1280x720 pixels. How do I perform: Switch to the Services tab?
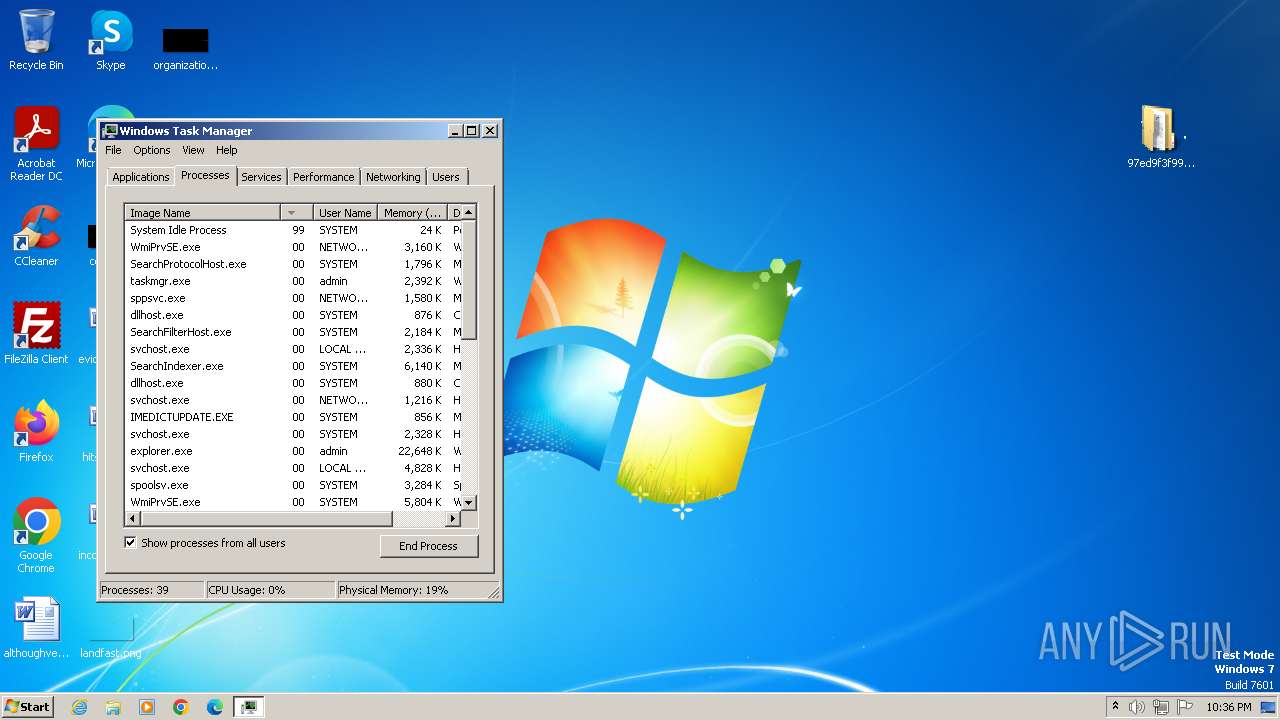tap(261, 177)
